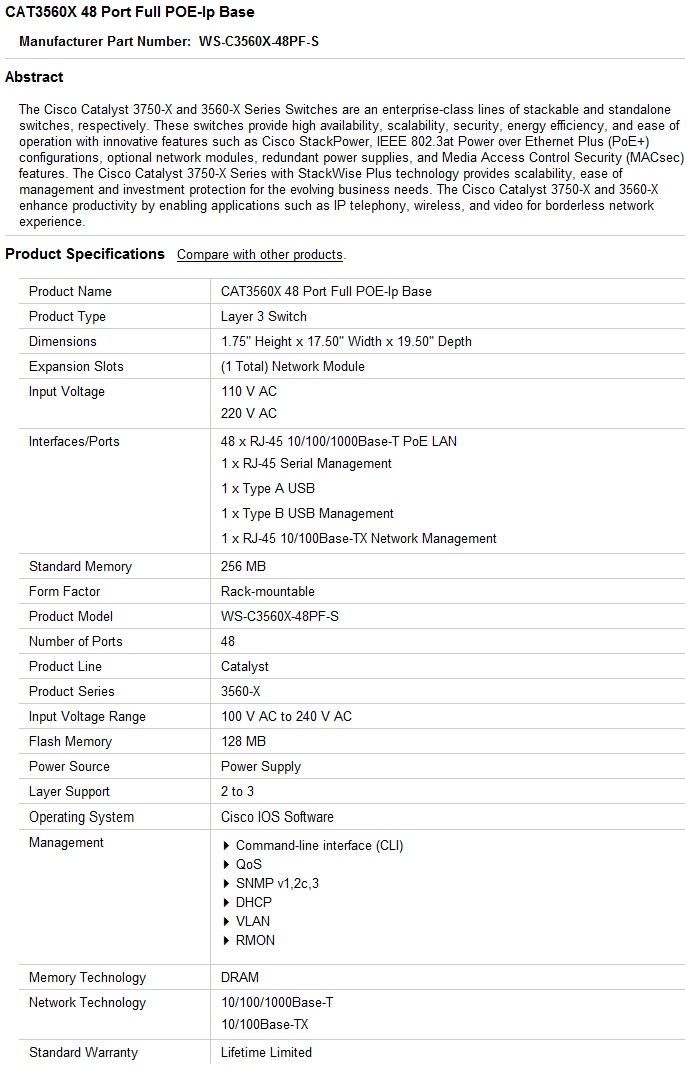Select the Rack-mountable form factor value

point(267,592)
